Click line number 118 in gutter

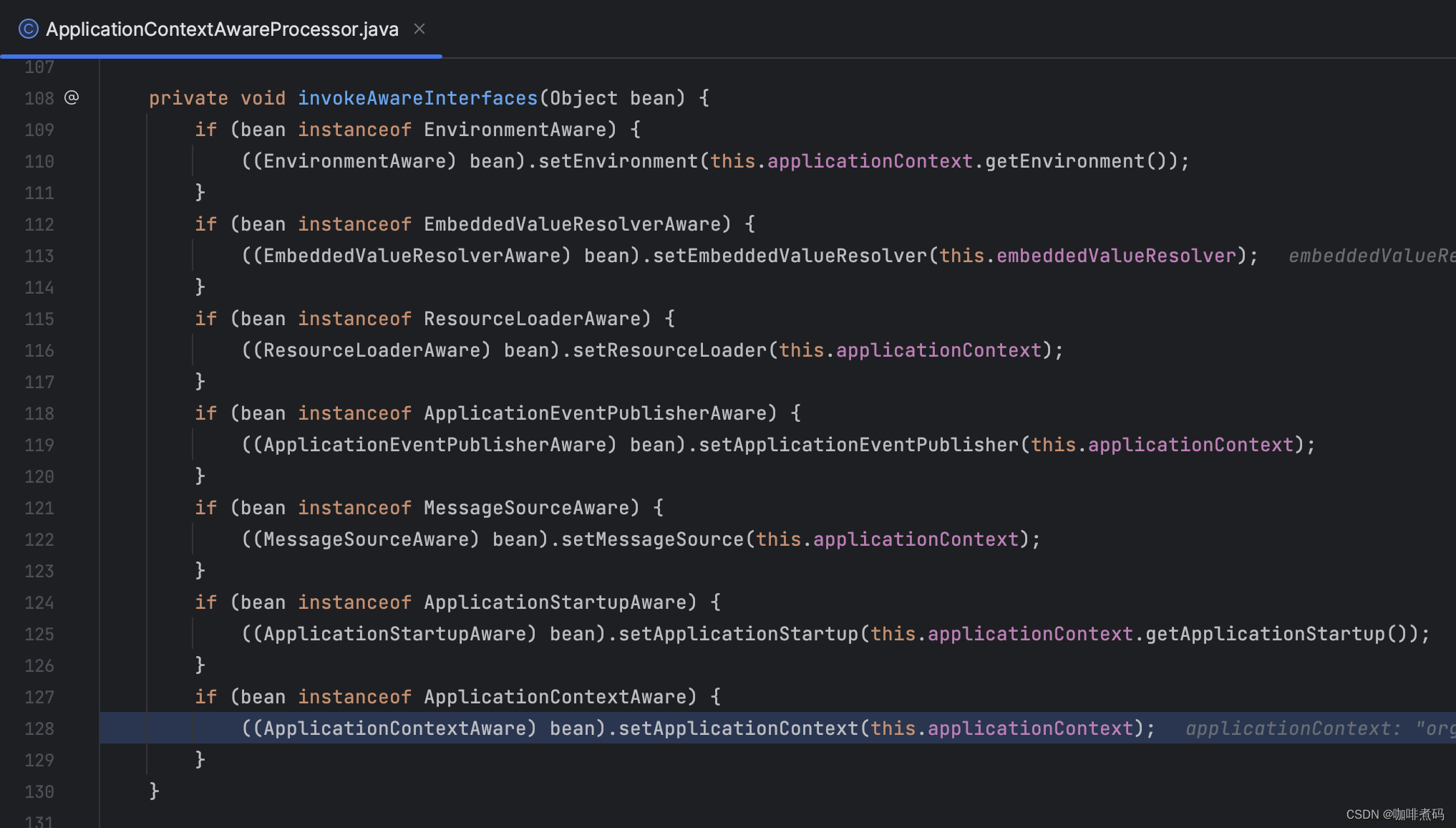click(39, 413)
